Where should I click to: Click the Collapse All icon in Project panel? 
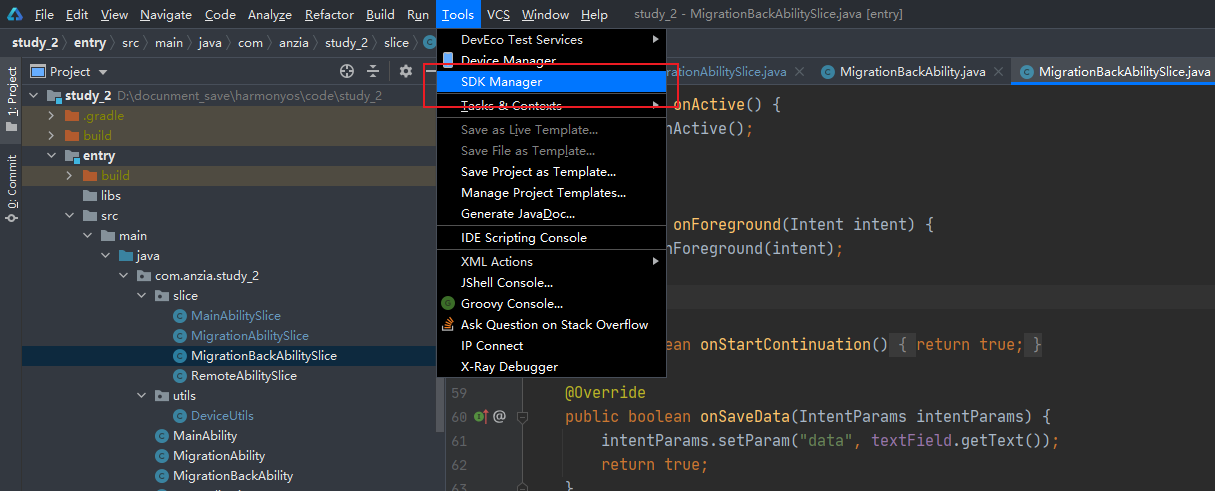pos(373,71)
